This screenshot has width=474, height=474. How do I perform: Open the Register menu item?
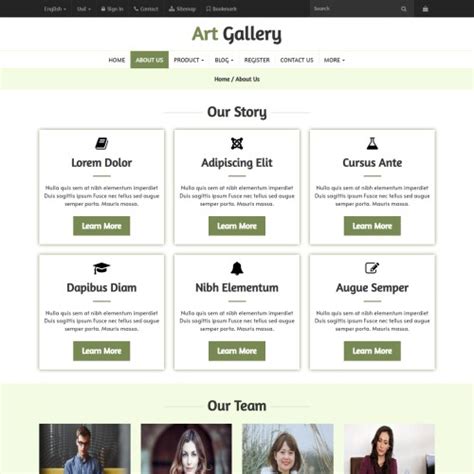click(257, 60)
